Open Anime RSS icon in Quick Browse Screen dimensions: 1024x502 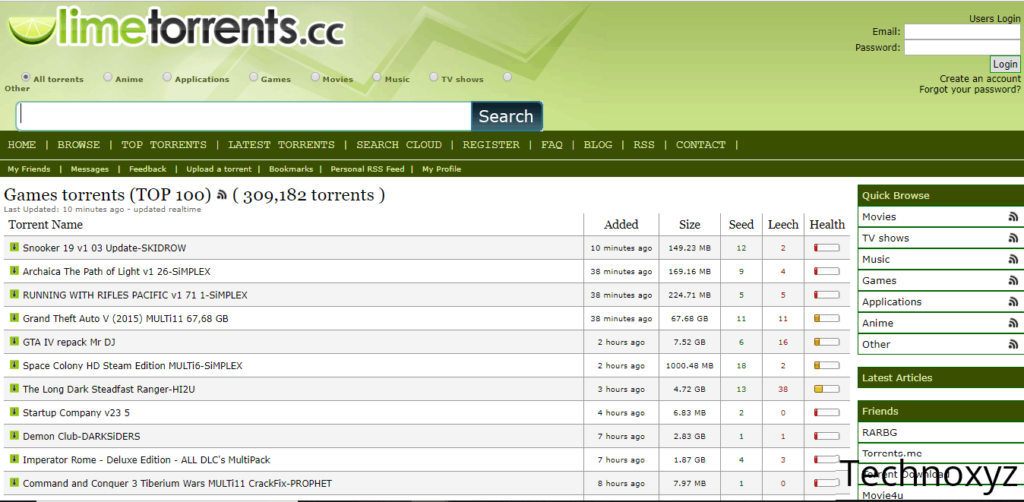tap(1013, 323)
